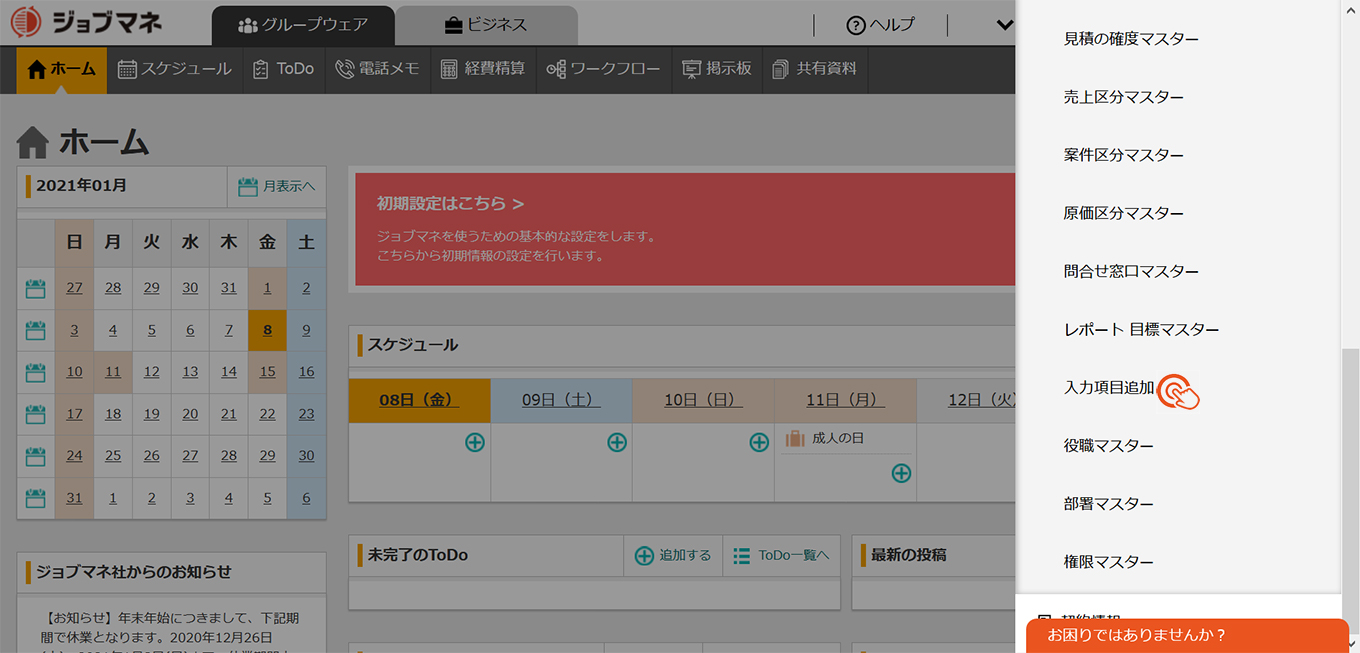Select 問合せ窓口マスター in side menu
This screenshot has width=1360, height=653.
(1131, 271)
